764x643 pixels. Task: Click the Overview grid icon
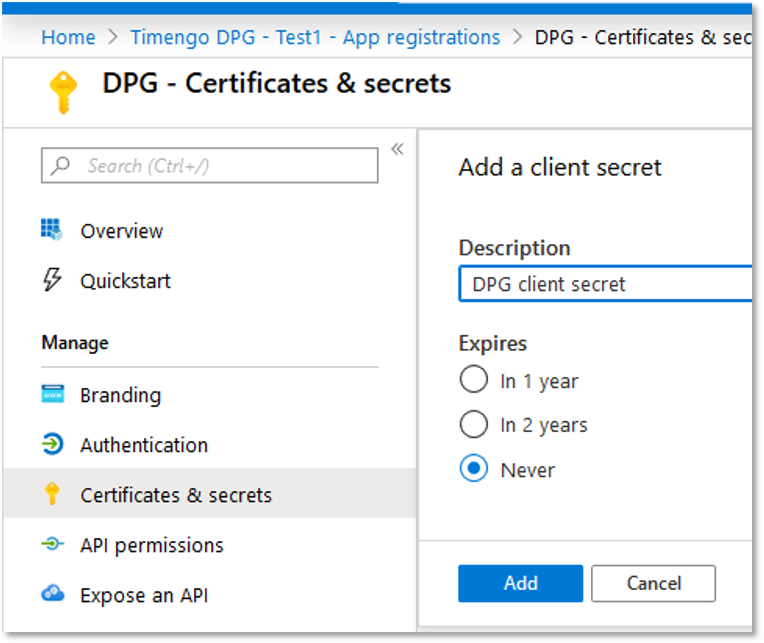point(52,229)
